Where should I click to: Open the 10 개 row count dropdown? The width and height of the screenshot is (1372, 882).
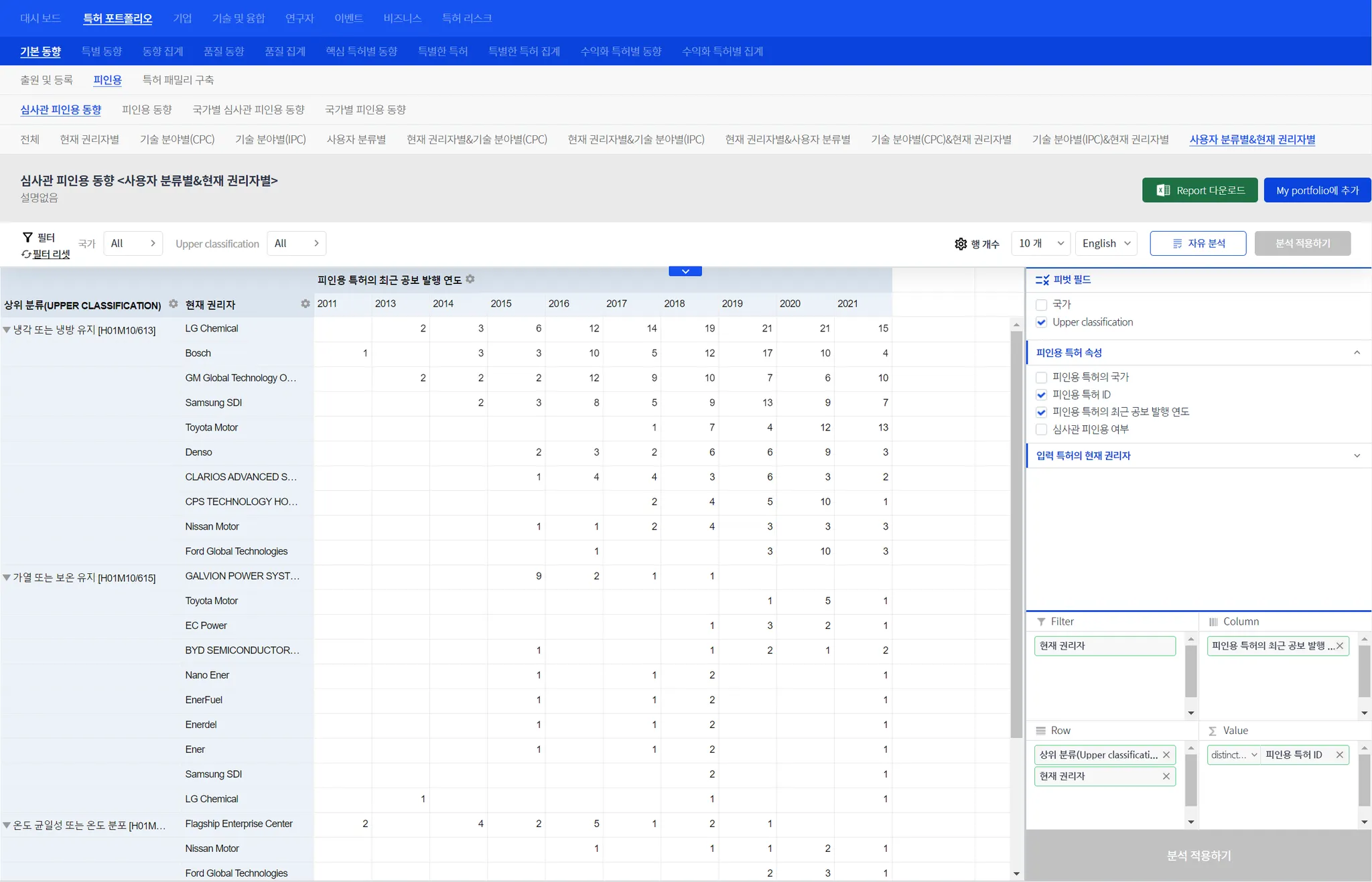click(1040, 243)
